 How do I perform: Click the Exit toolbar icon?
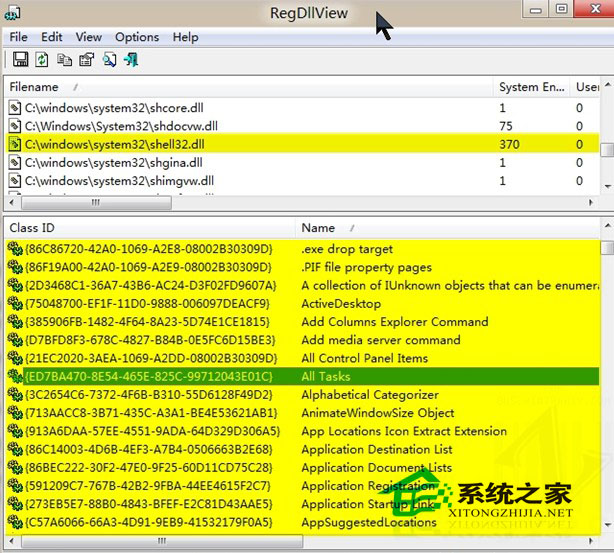[x=131, y=60]
